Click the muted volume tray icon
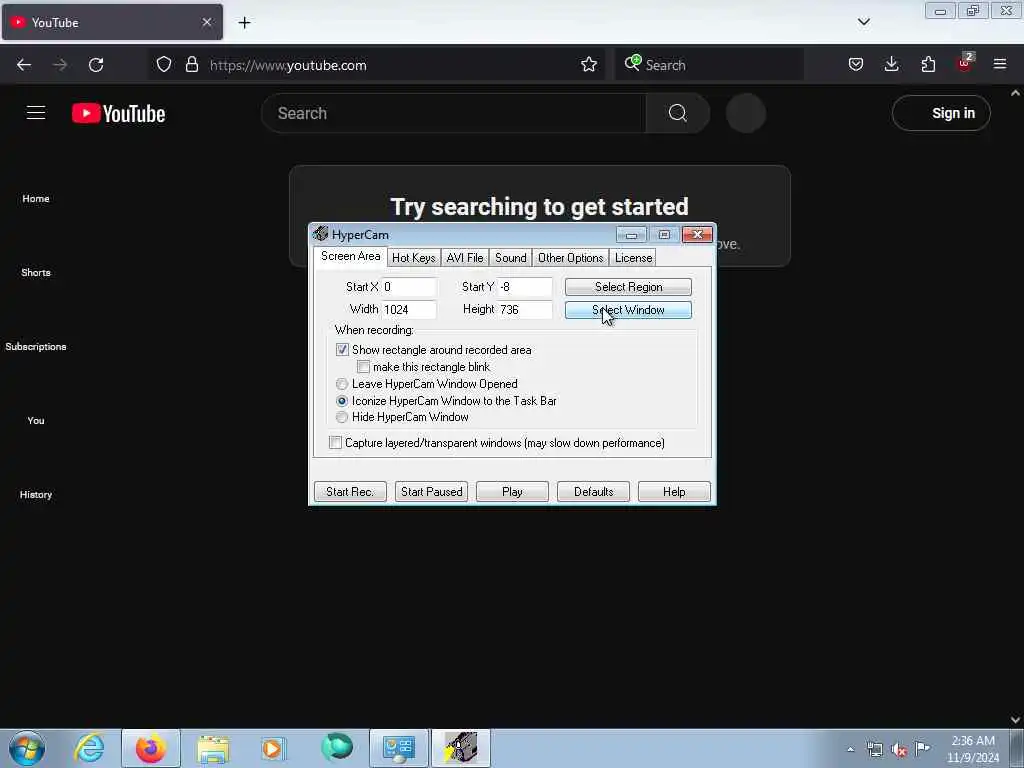The image size is (1024, 768). (899, 750)
